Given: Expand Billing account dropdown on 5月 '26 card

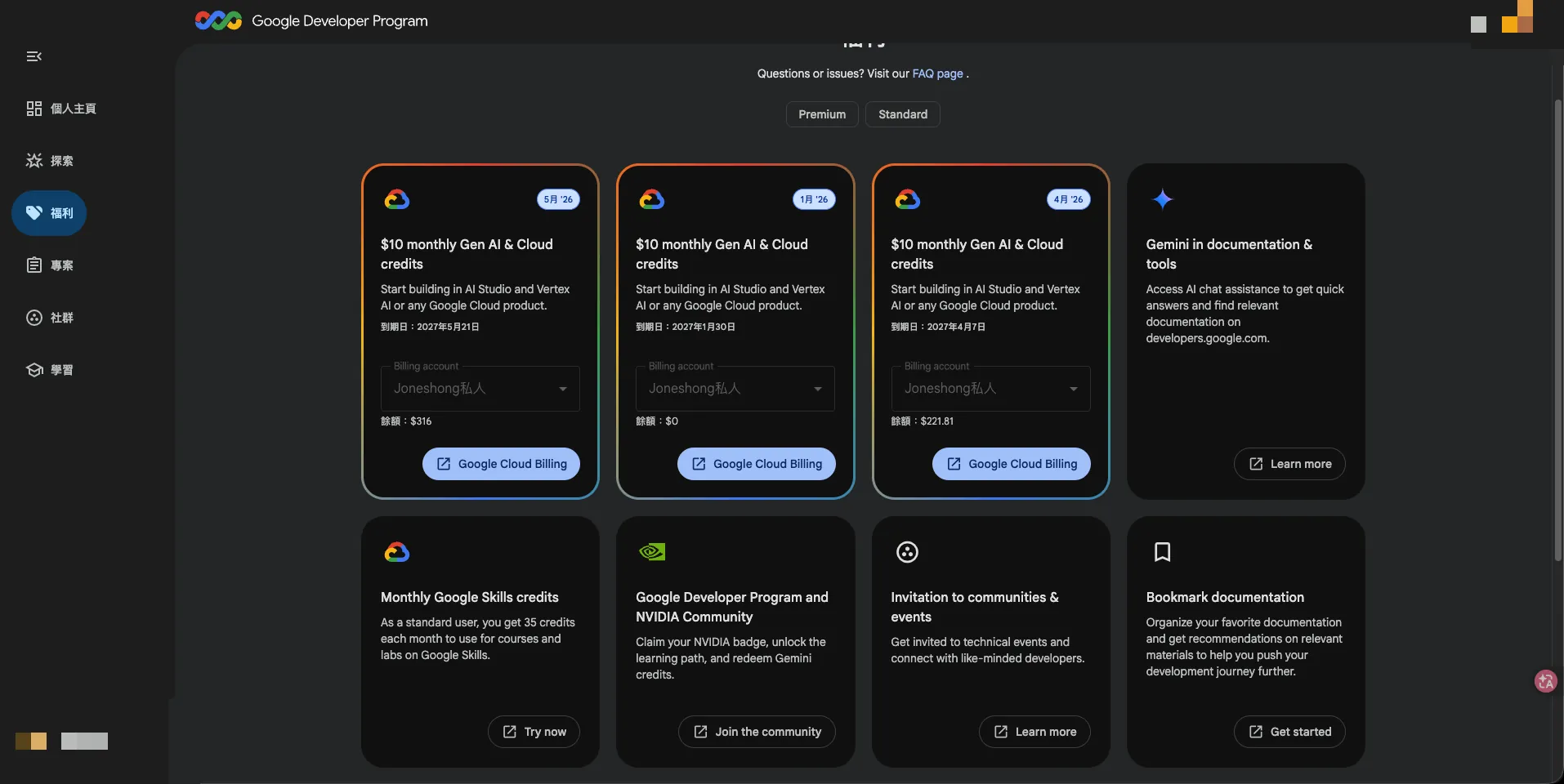Looking at the screenshot, I should [x=480, y=389].
